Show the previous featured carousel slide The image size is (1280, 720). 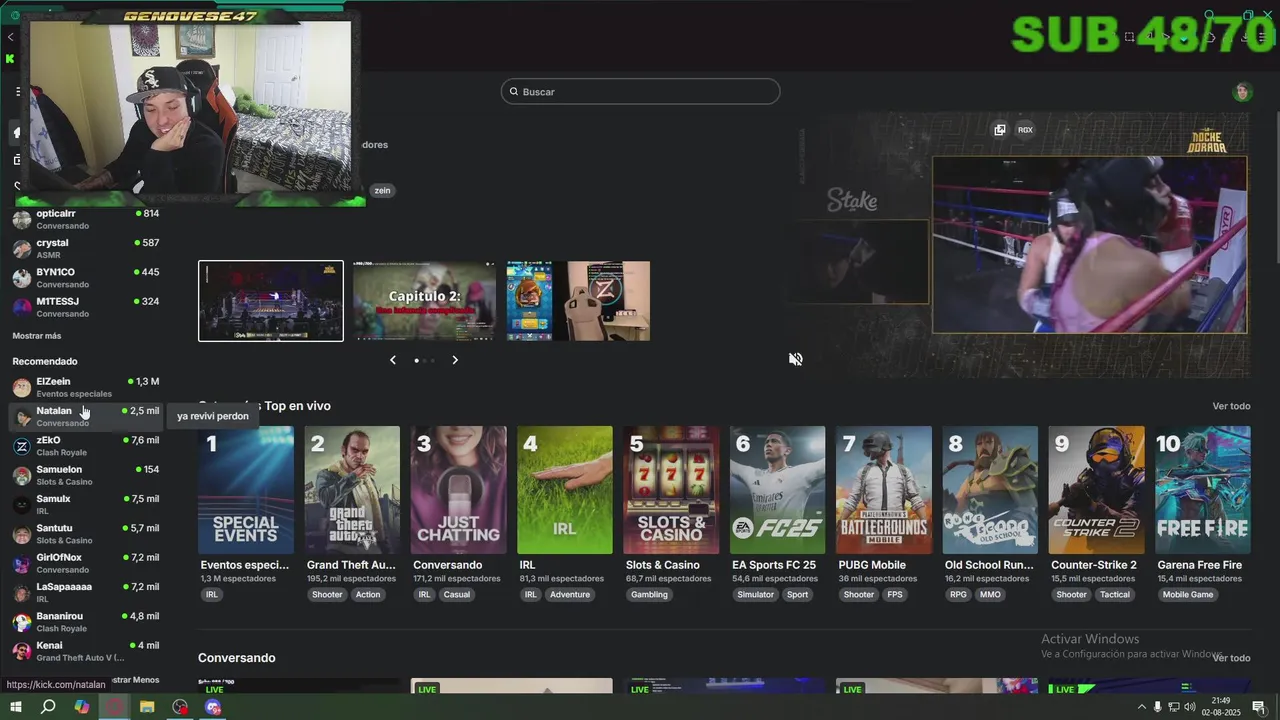tap(393, 360)
